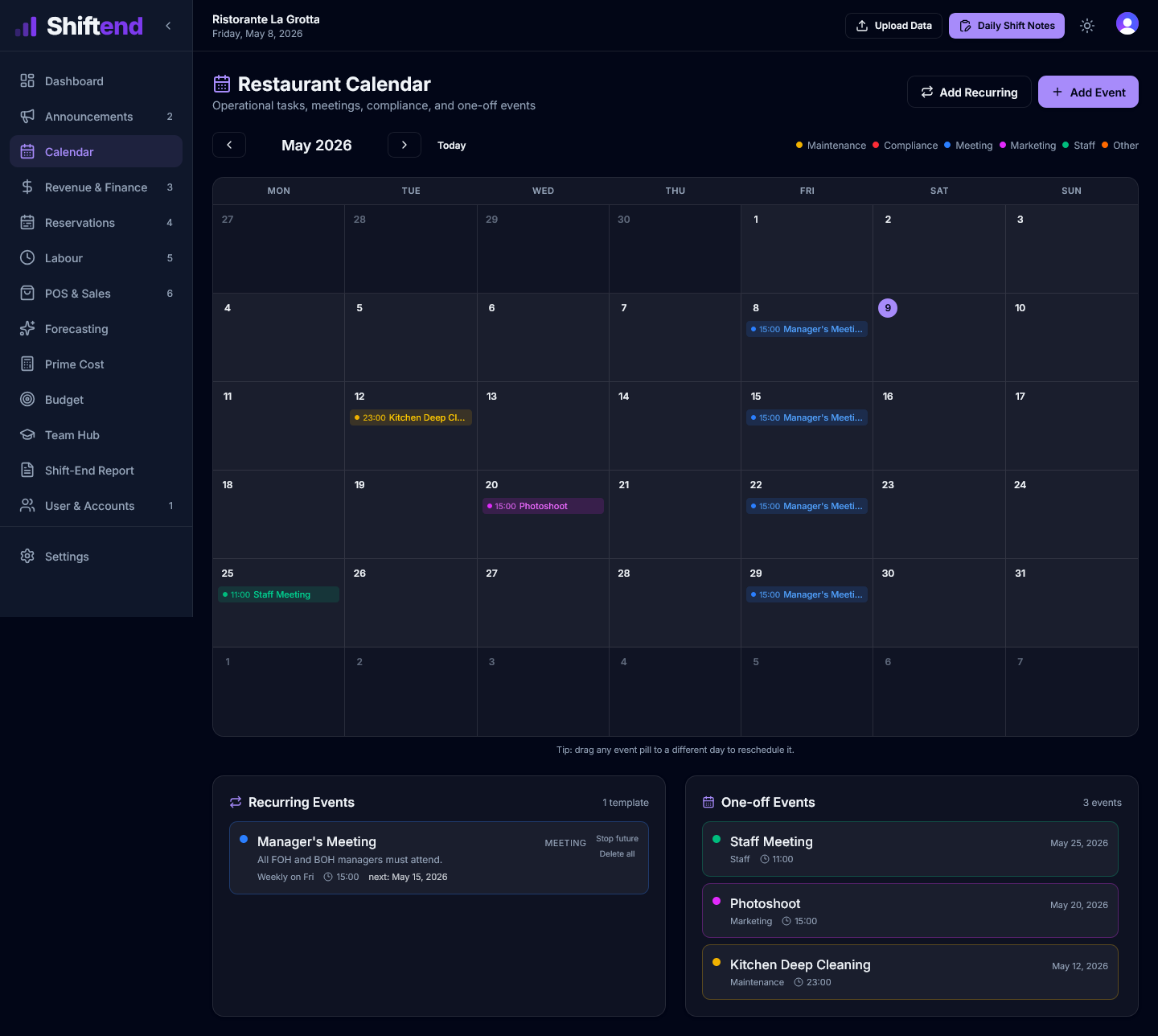Click the One-off Events calendar icon
Viewport: 1158px width, 1036px height.
[708, 802]
